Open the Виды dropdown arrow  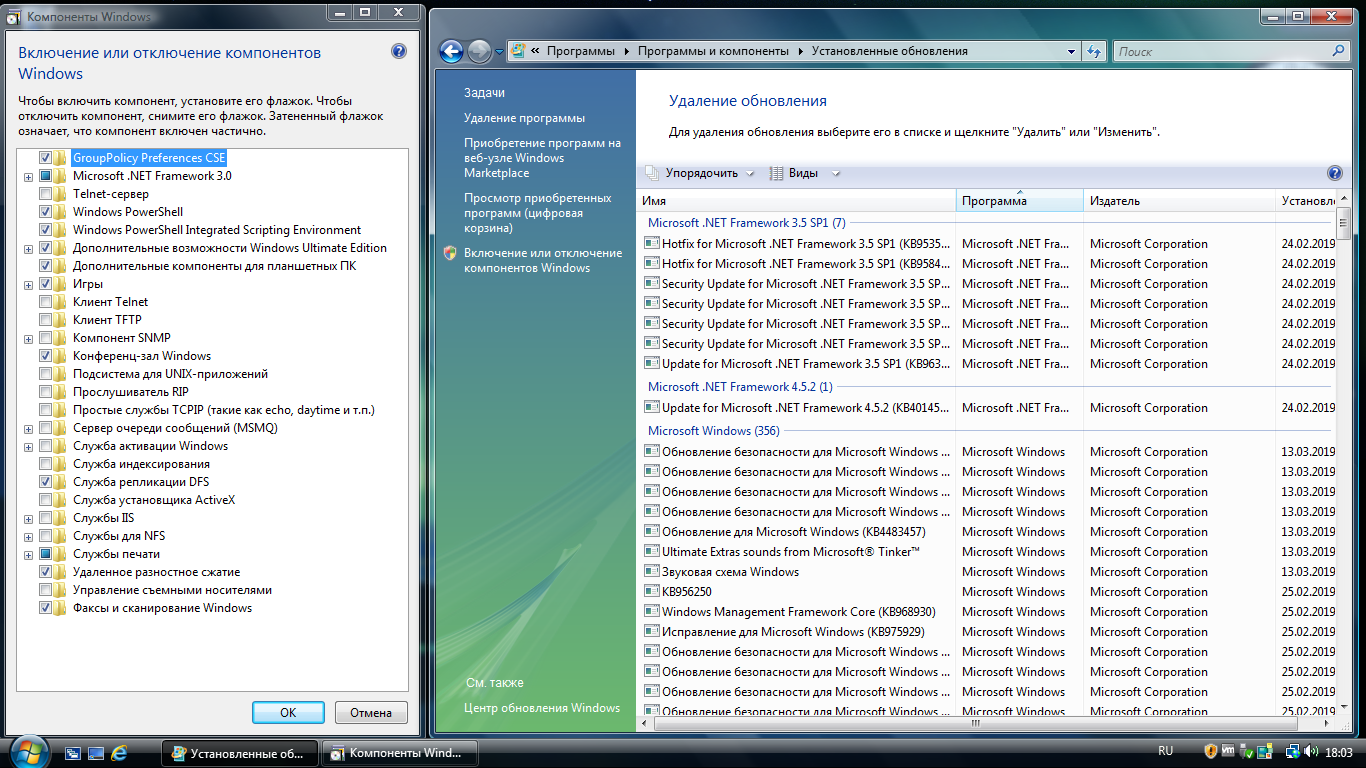[x=836, y=174]
